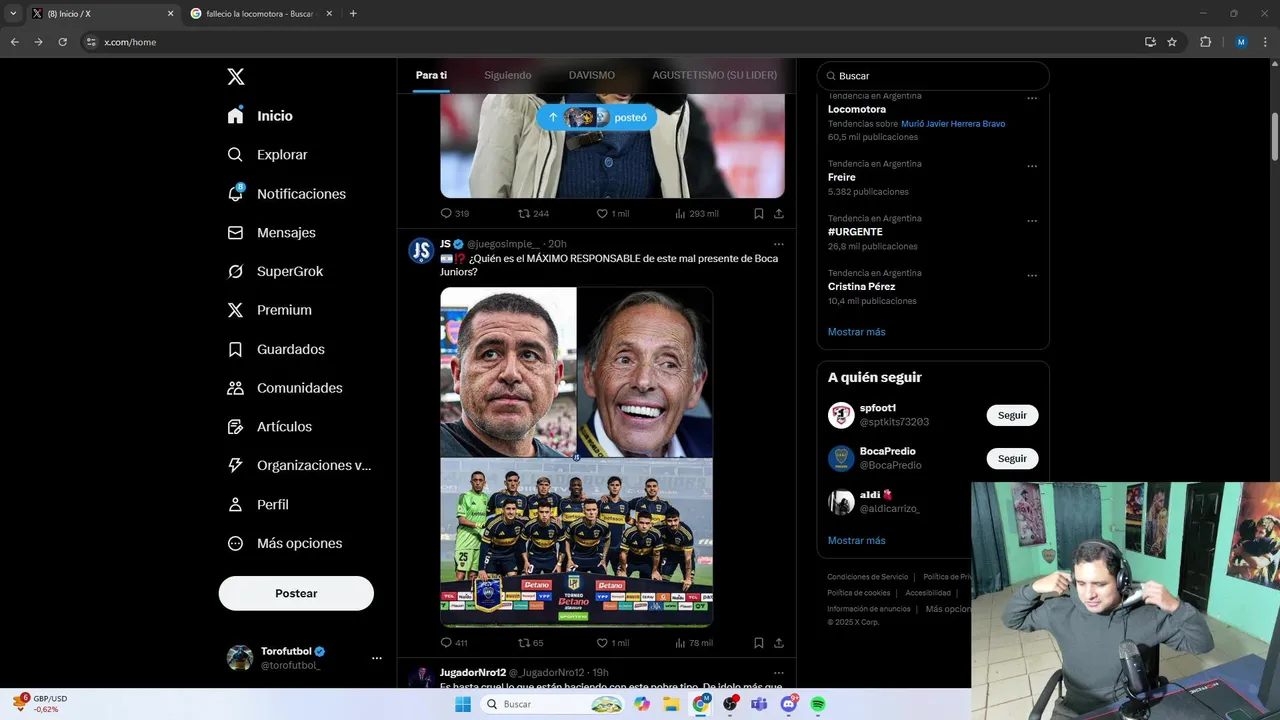Repost the post with 244 reposts
1280x720 pixels.
[533, 213]
